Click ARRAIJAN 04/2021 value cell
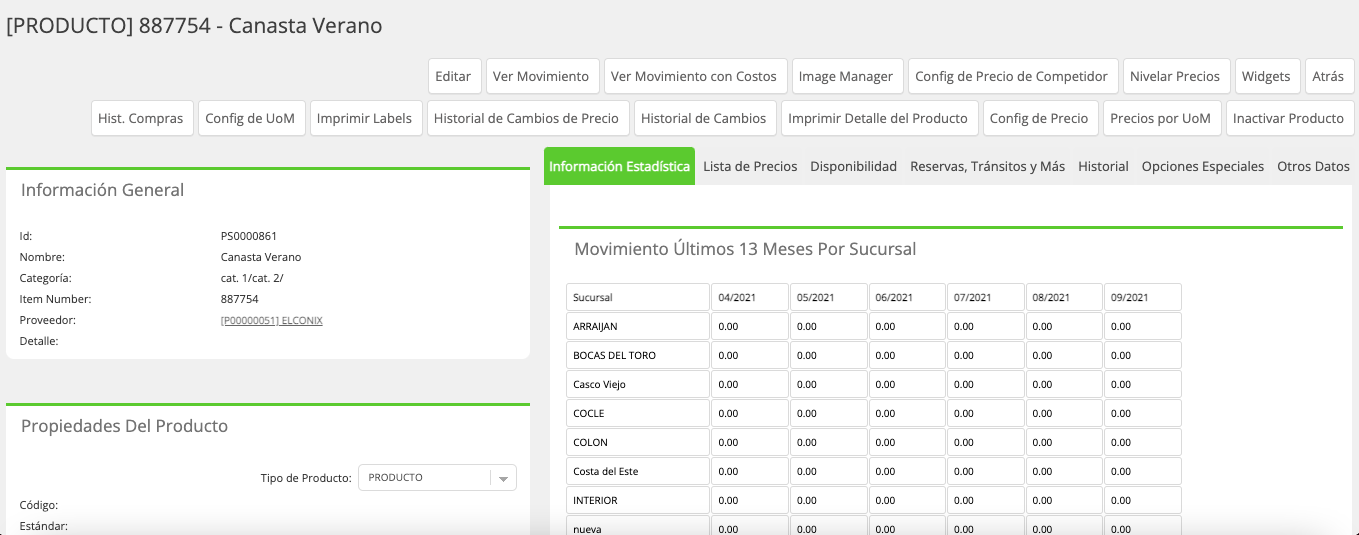The height and width of the screenshot is (535, 1359). (x=749, y=326)
